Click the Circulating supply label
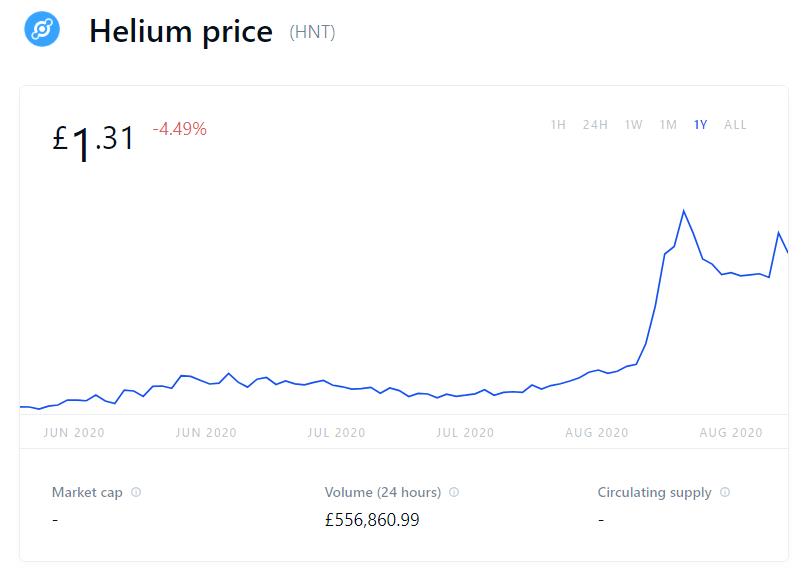The image size is (806, 576). [x=654, y=492]
